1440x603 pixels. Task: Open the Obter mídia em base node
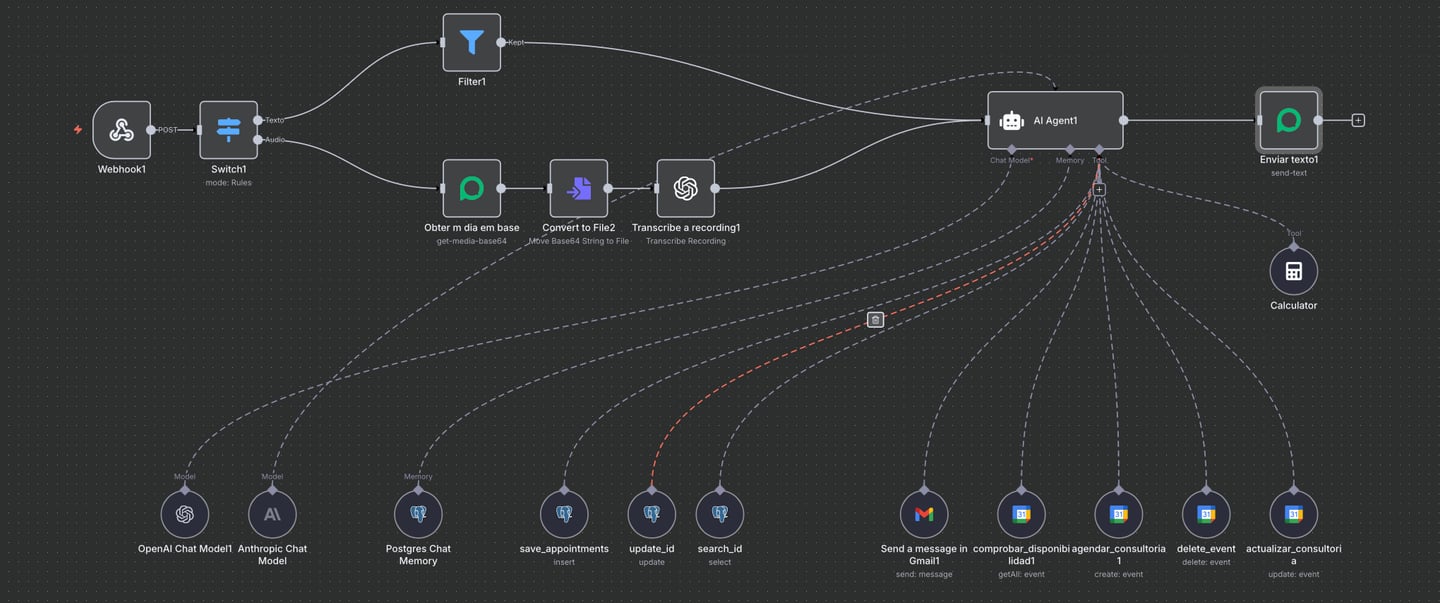472,188
